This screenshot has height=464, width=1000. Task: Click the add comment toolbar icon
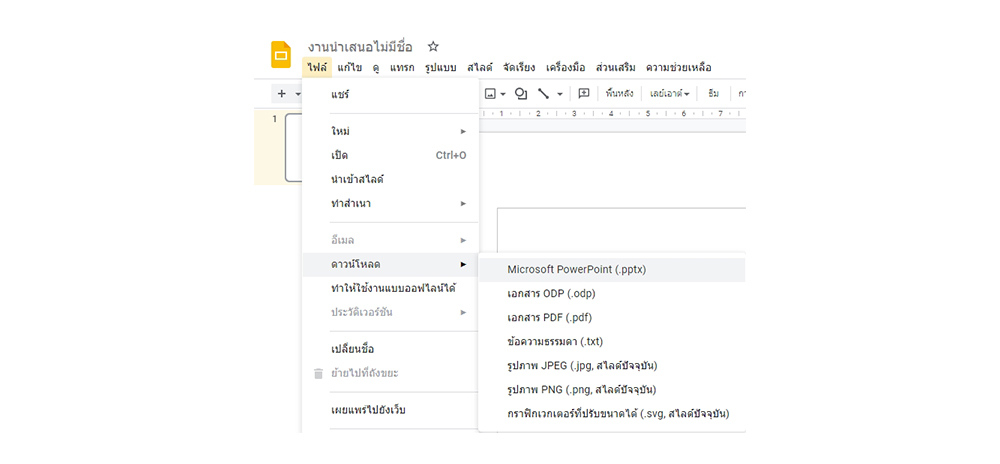coord(584,94)
